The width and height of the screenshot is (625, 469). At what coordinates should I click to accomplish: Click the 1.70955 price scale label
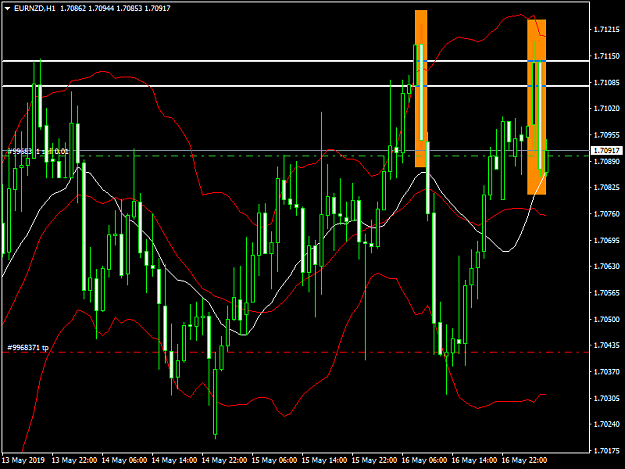(x=607, y=135)
